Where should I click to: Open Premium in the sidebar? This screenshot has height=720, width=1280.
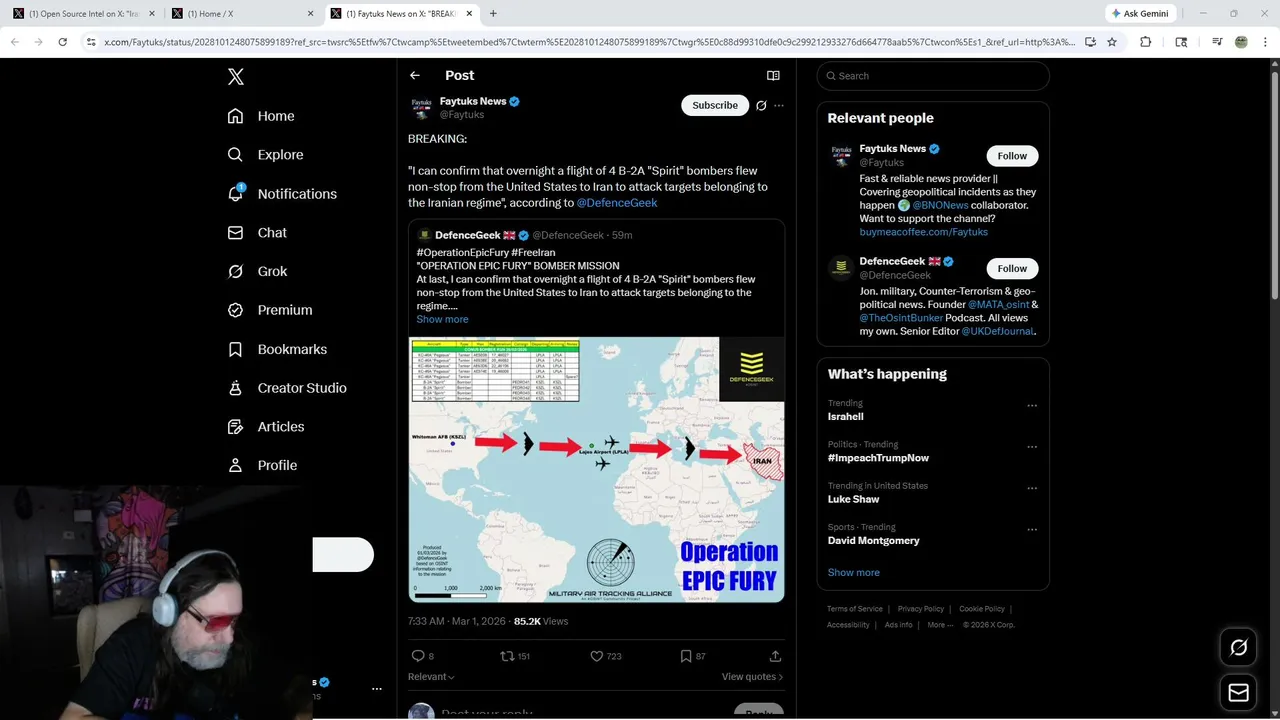point(270,310)
